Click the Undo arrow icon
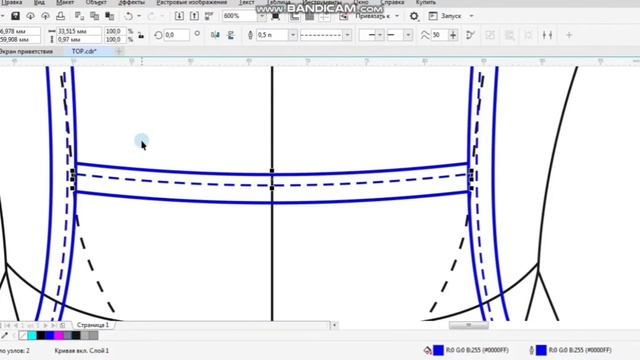Viewport: 640px width, 360px height. [x=129, y=16]
